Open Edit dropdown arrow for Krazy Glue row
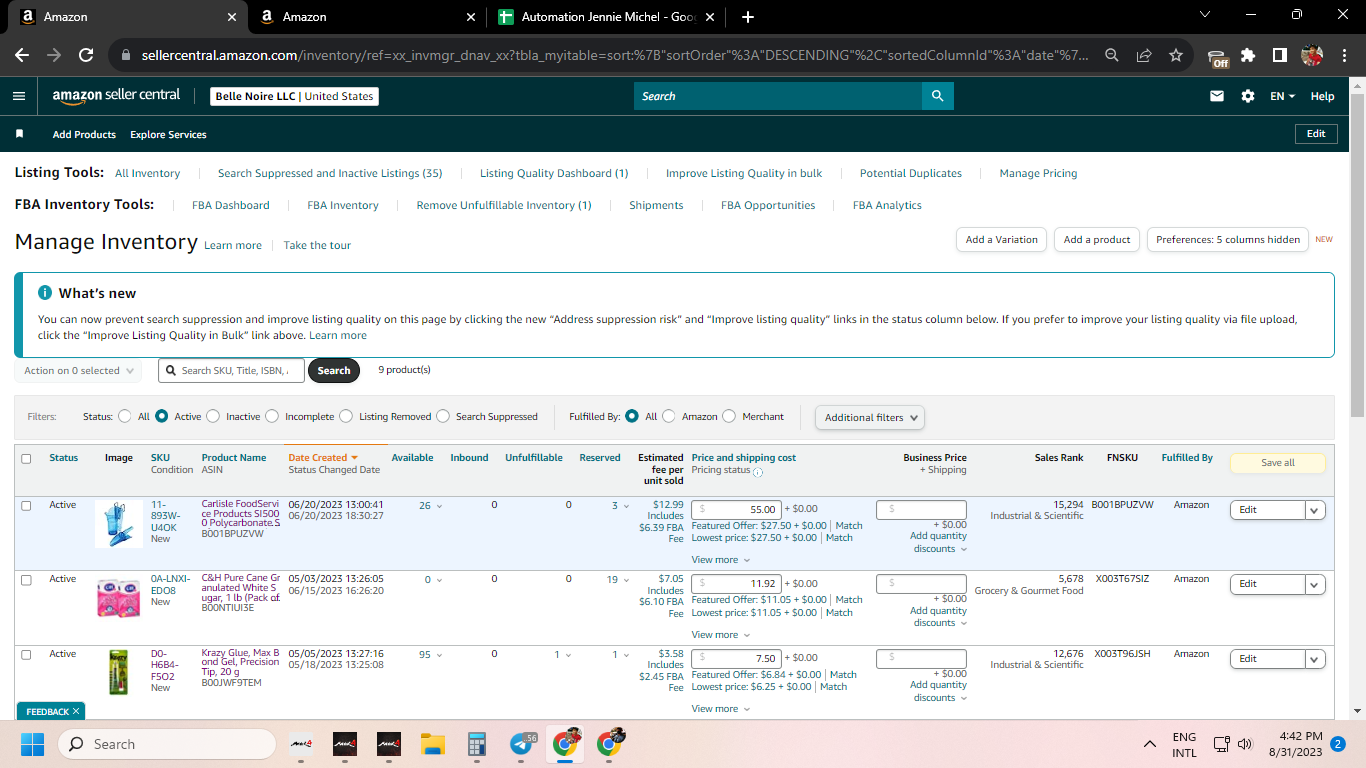The height and width of the screenshot is (768, 1366). (1315, 659)
